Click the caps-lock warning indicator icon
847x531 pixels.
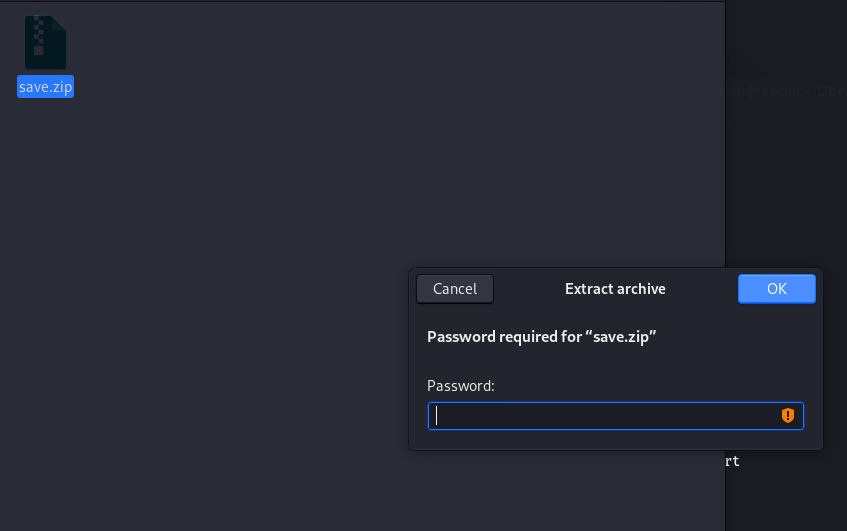coord(788,415)
